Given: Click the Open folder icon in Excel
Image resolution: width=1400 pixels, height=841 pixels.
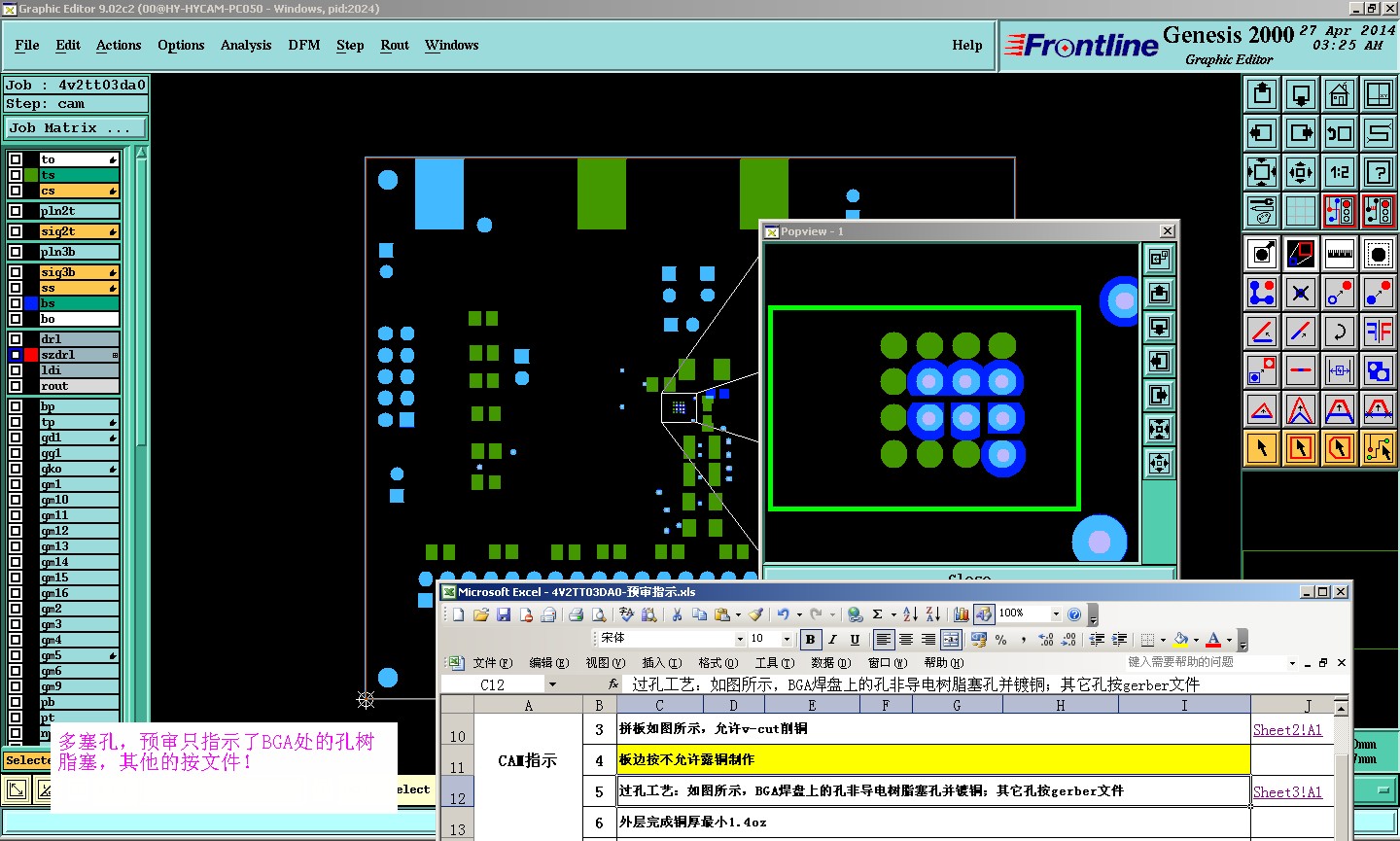Looking at the screenshot, I should (x=480, y=614).
